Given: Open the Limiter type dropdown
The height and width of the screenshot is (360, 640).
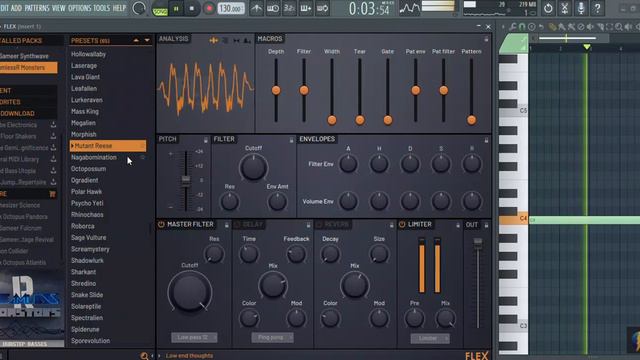Looking at the screenshot, I should click(x=430, y=338).
